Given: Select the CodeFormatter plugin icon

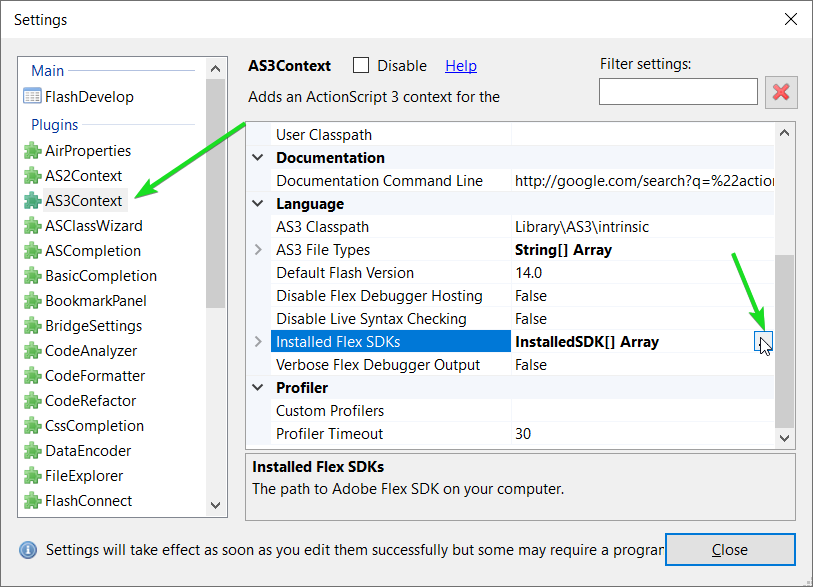Looking at the screenshot, I should pyautogui.click(x=32, y=375).
